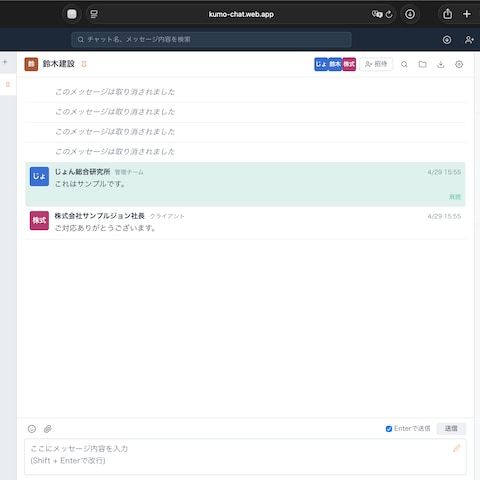Screen dimensions: 480x480
Task: Click the 4/29 15:55 timestamp on the client message
Action: click(x=444, y=216)
